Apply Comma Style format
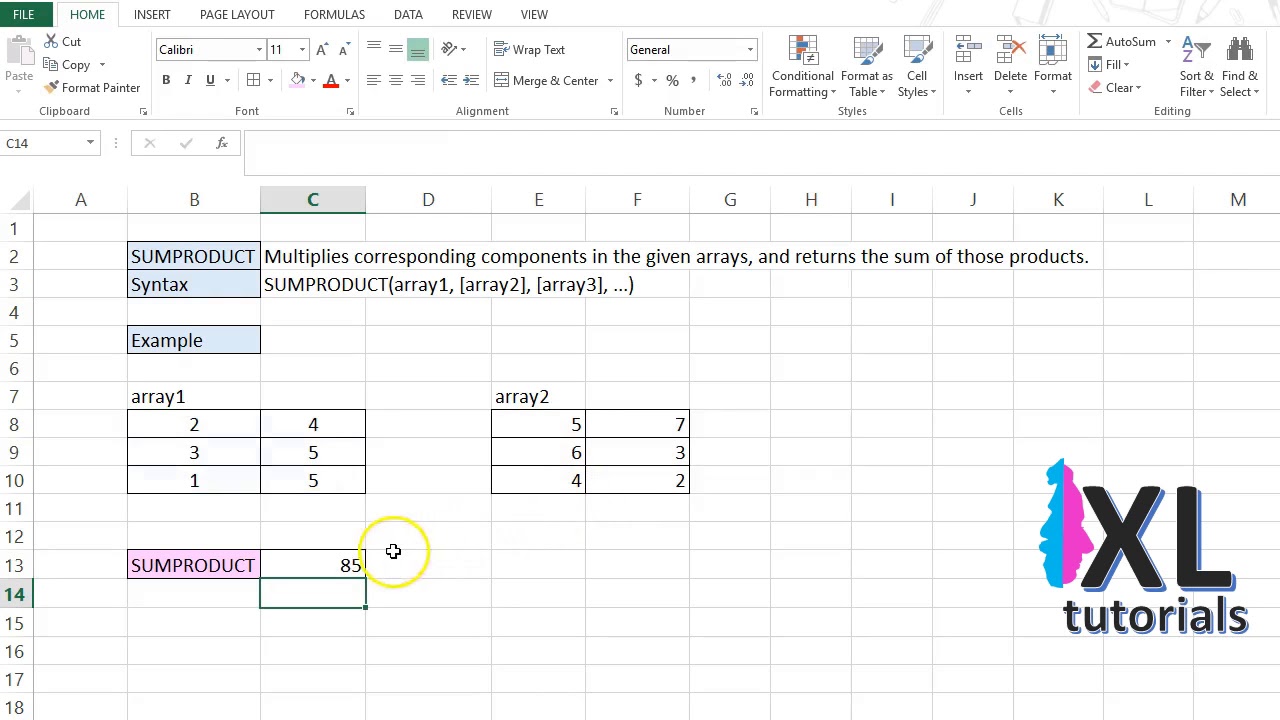1280x720 pixels. tap(695, 80)
